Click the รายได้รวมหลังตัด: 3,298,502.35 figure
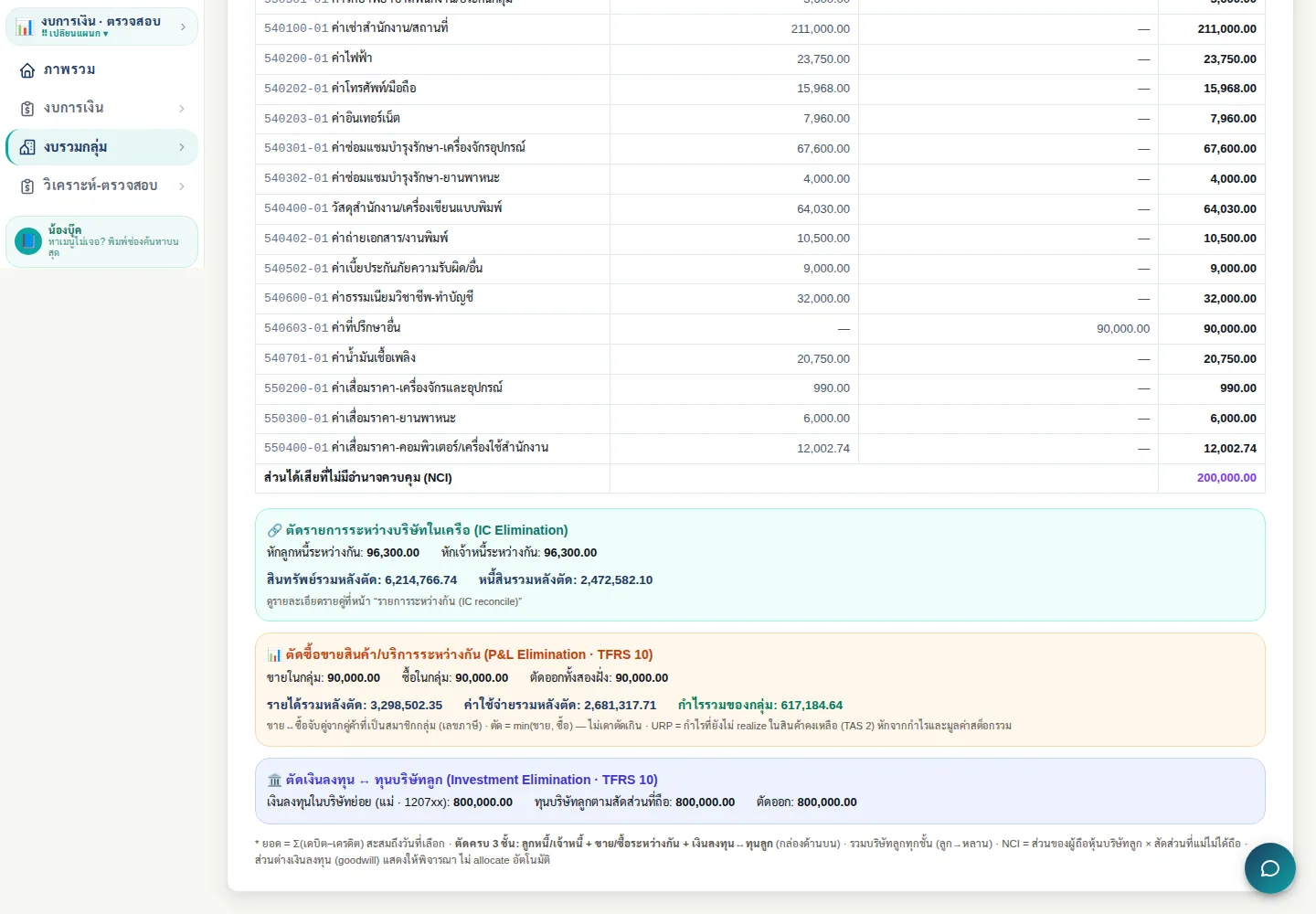This screenshot has width=1316, height=914. [x=355, y=705]
